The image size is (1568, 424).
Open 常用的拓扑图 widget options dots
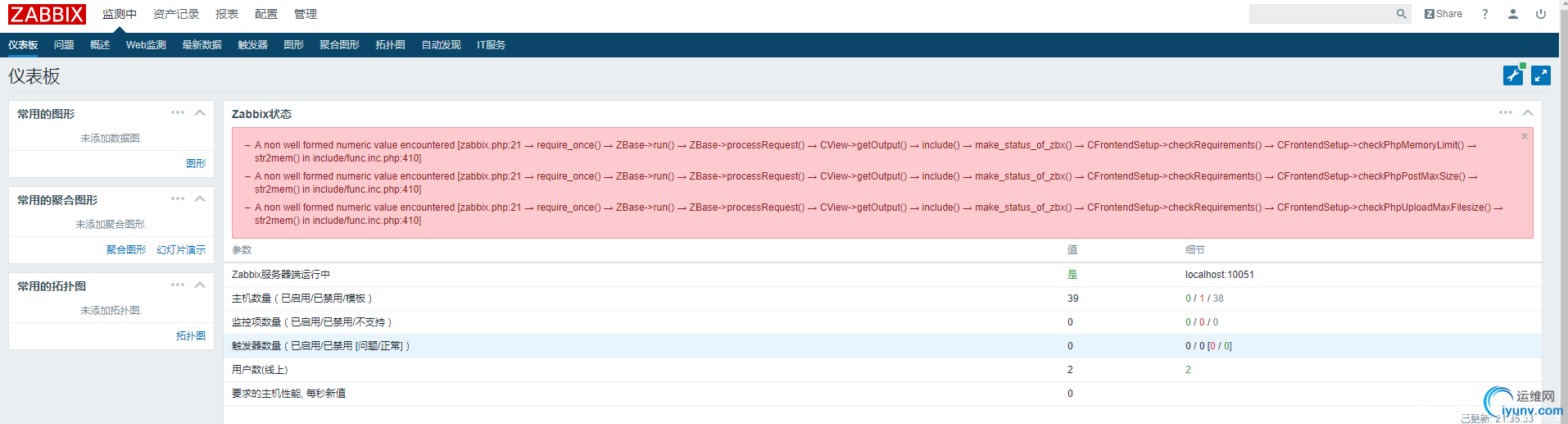(178, 285)
